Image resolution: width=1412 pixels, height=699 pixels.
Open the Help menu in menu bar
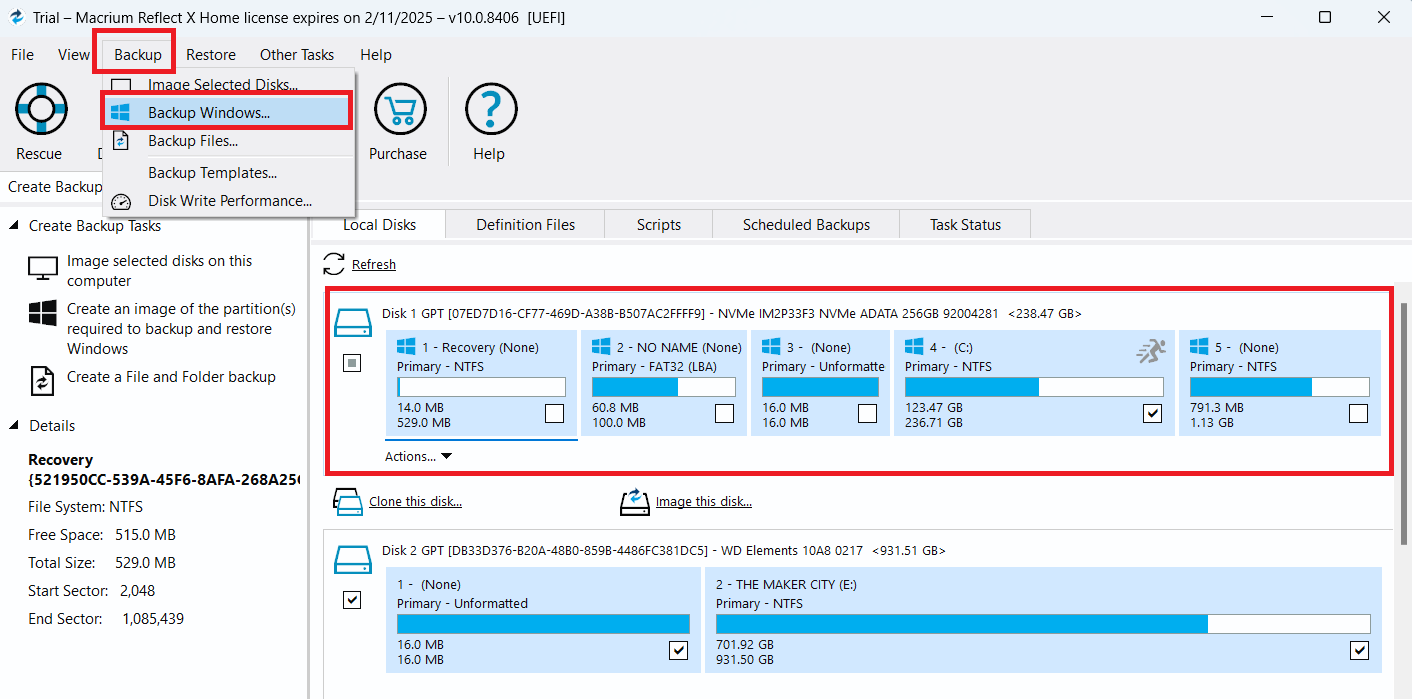click(x=376, y=55)
